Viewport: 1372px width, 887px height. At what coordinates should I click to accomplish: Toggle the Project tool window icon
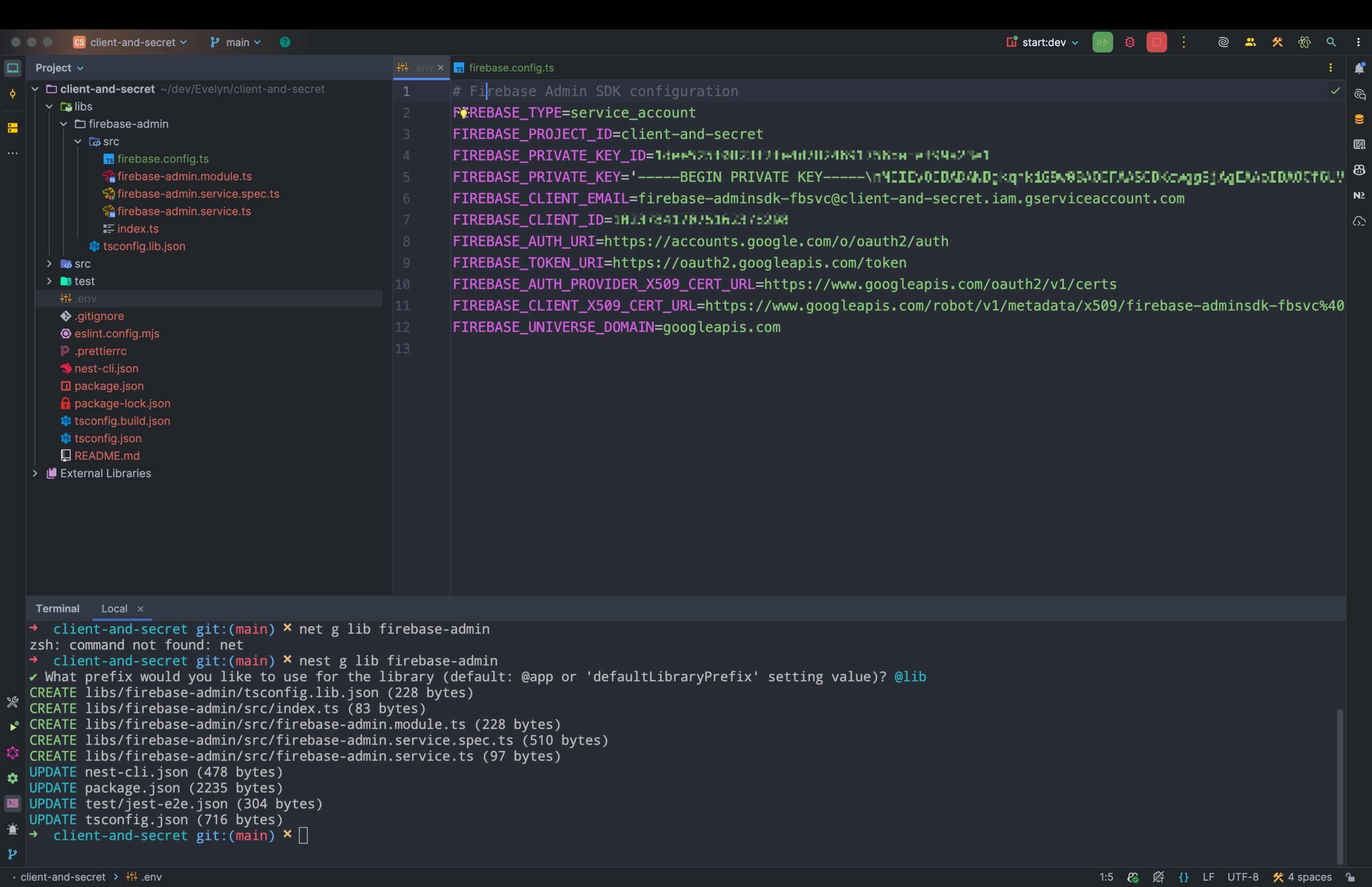(x=13, y=68)
